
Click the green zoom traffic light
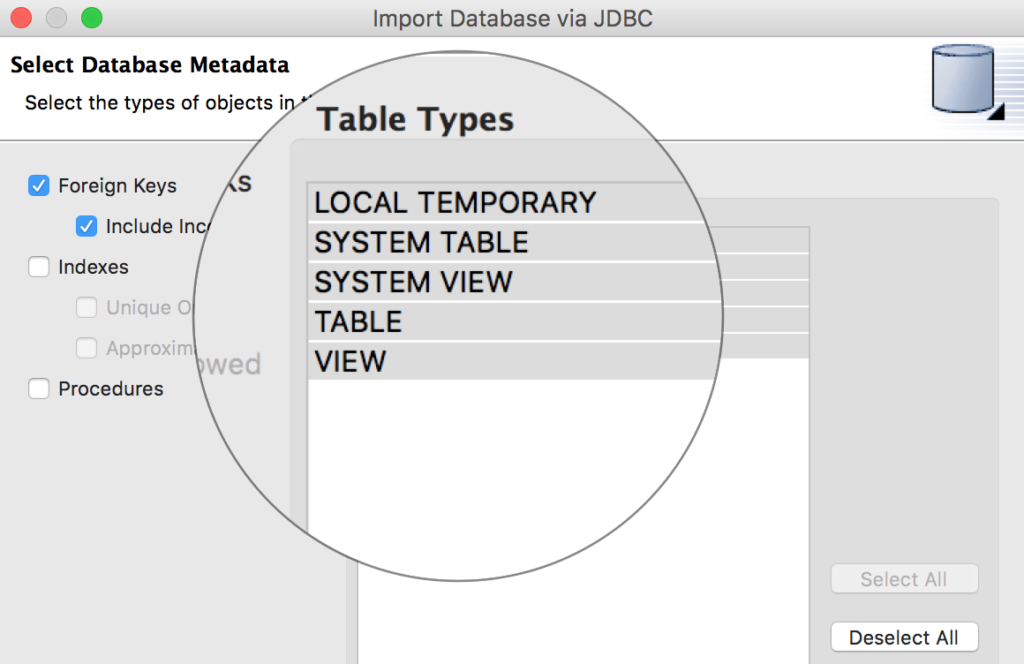[92, 18]
